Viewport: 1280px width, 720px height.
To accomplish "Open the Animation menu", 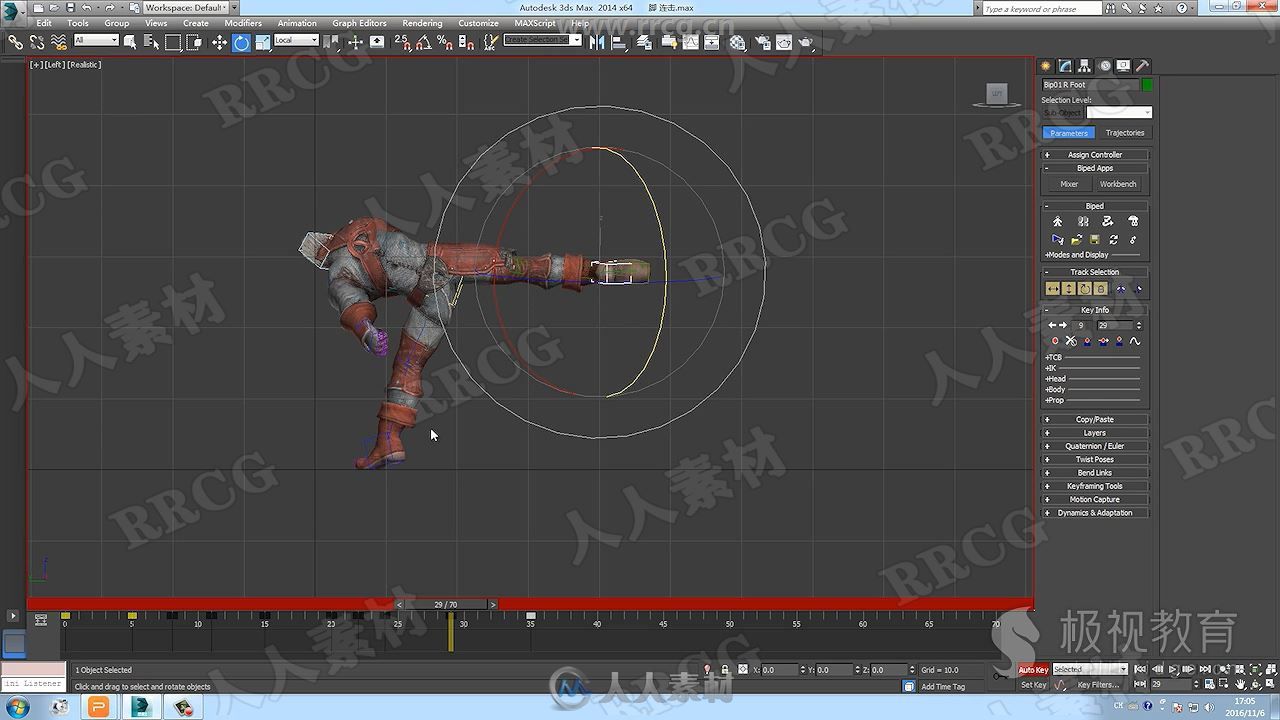I will (x=297, y=23).
